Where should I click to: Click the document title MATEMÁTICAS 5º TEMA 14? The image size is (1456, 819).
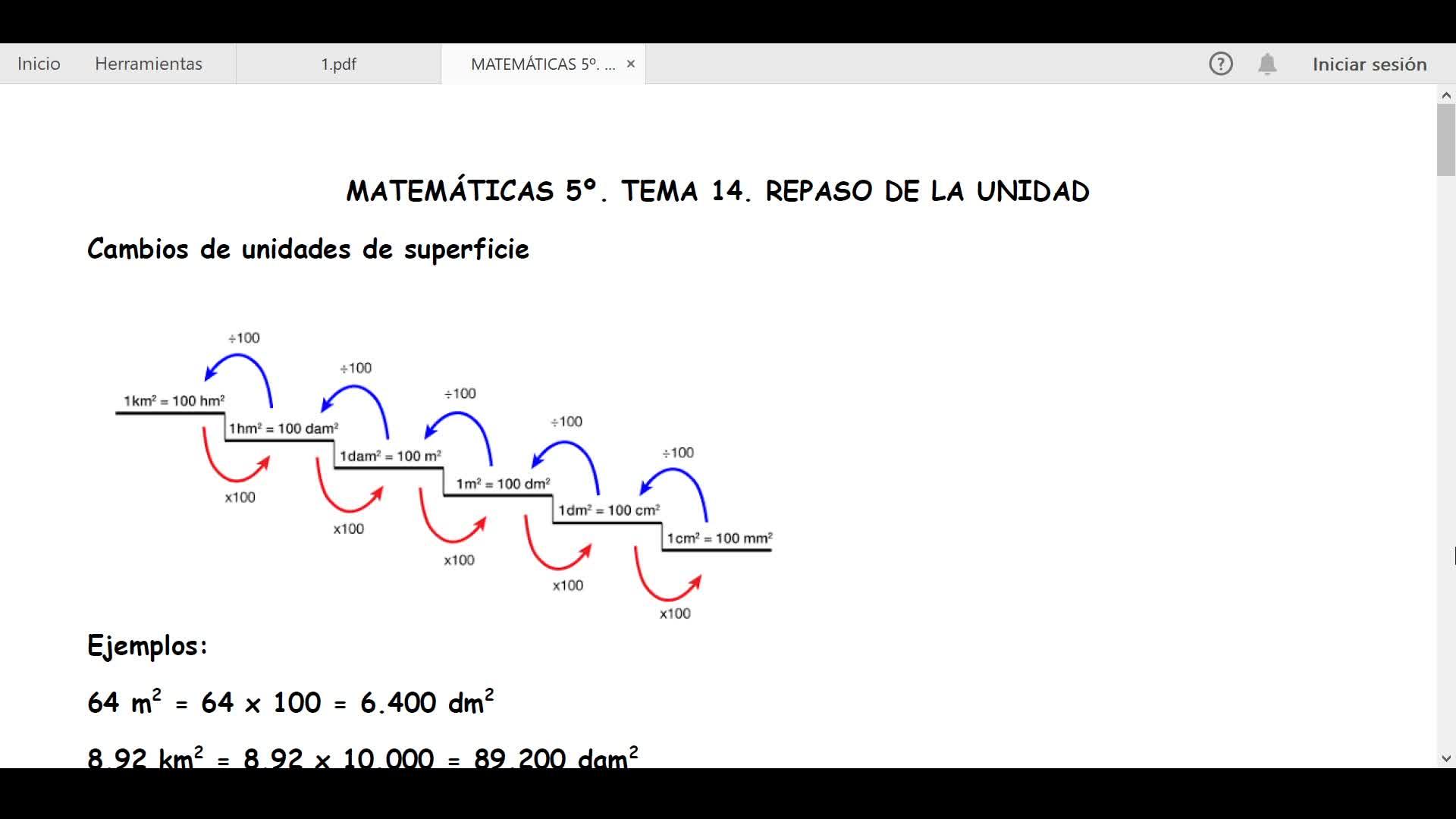(x=717, y=191)
